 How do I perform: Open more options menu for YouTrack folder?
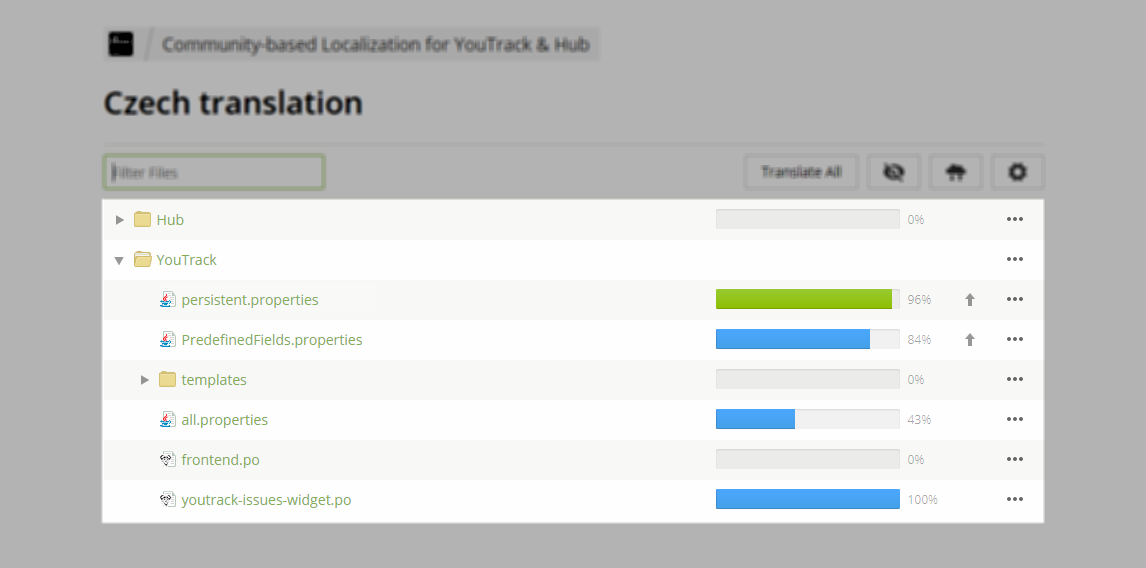click(1014, 260)
